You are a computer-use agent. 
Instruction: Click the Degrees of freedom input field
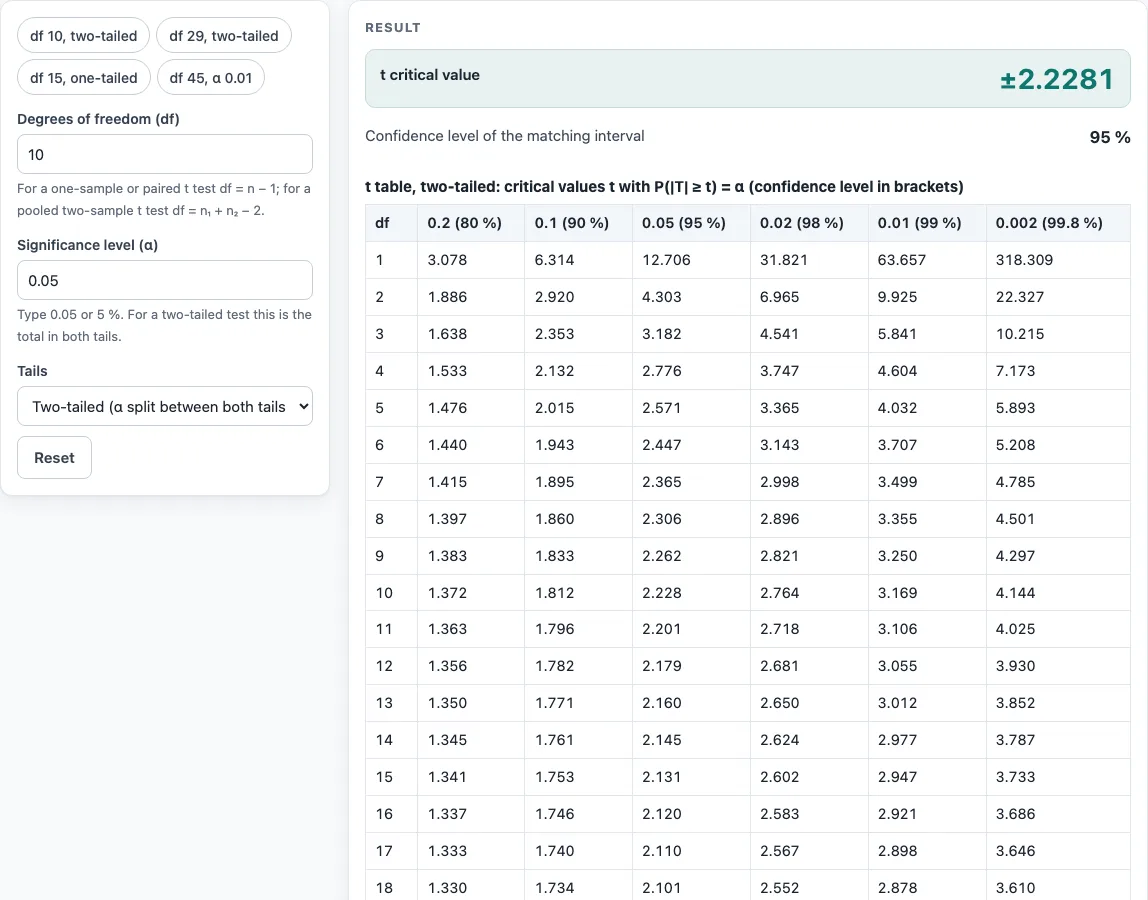point(165,155)
